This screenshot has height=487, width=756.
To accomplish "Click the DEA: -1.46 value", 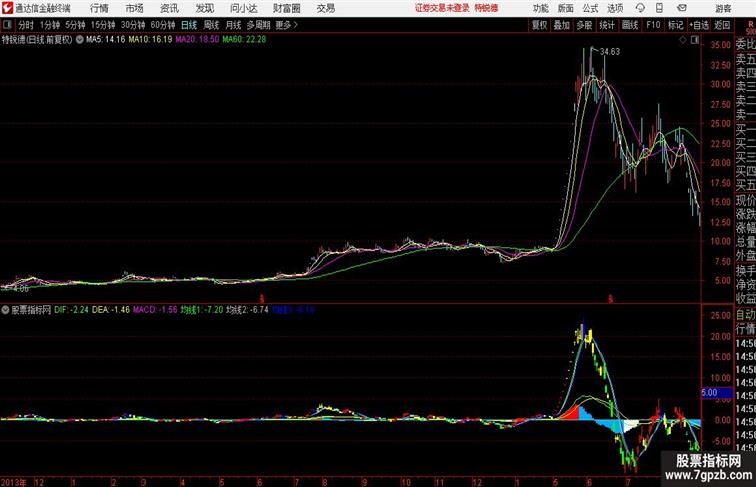I will coord(110,310).
